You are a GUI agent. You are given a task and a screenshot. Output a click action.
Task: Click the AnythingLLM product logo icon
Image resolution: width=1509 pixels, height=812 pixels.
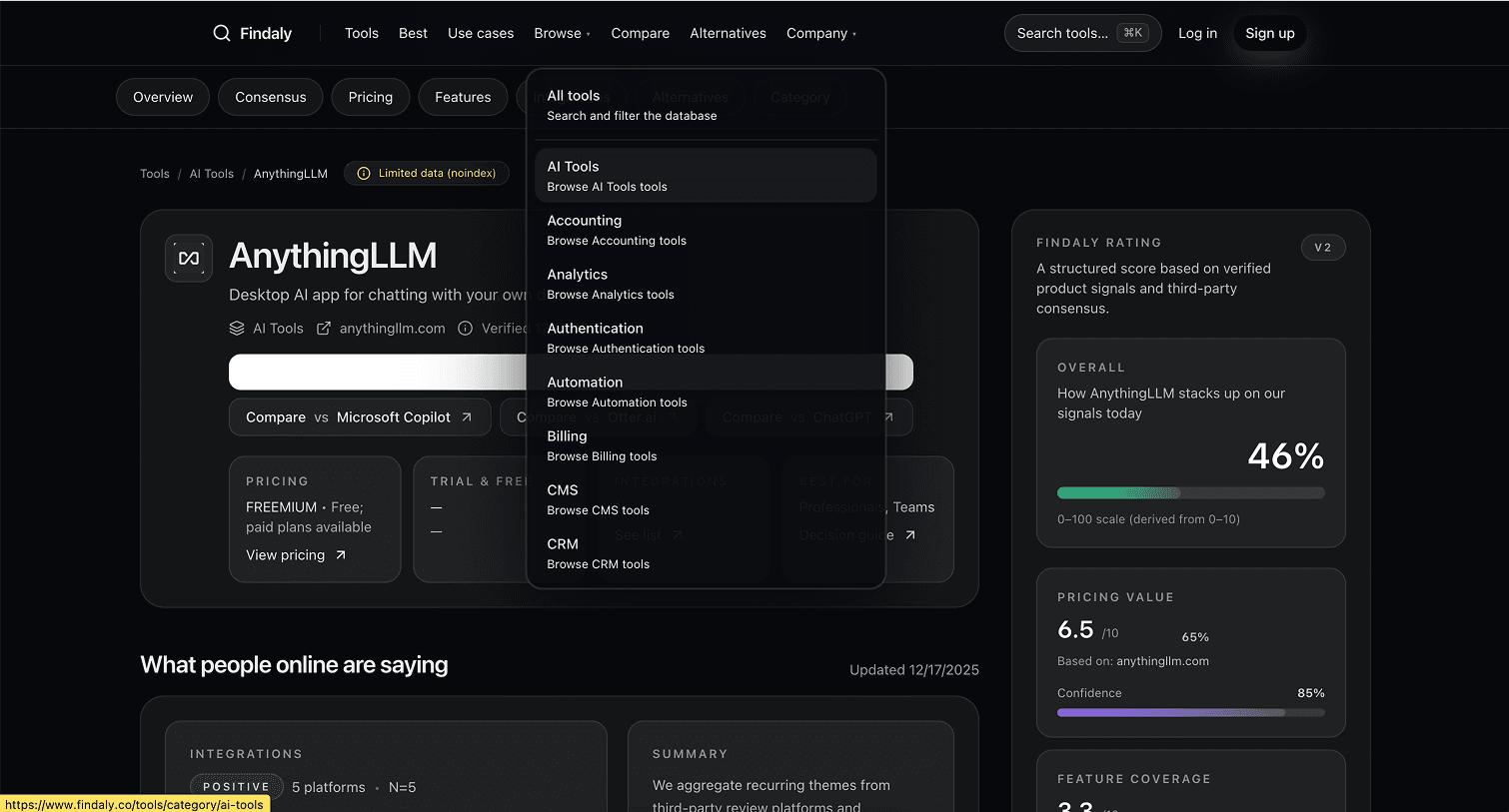coord(189,258)
